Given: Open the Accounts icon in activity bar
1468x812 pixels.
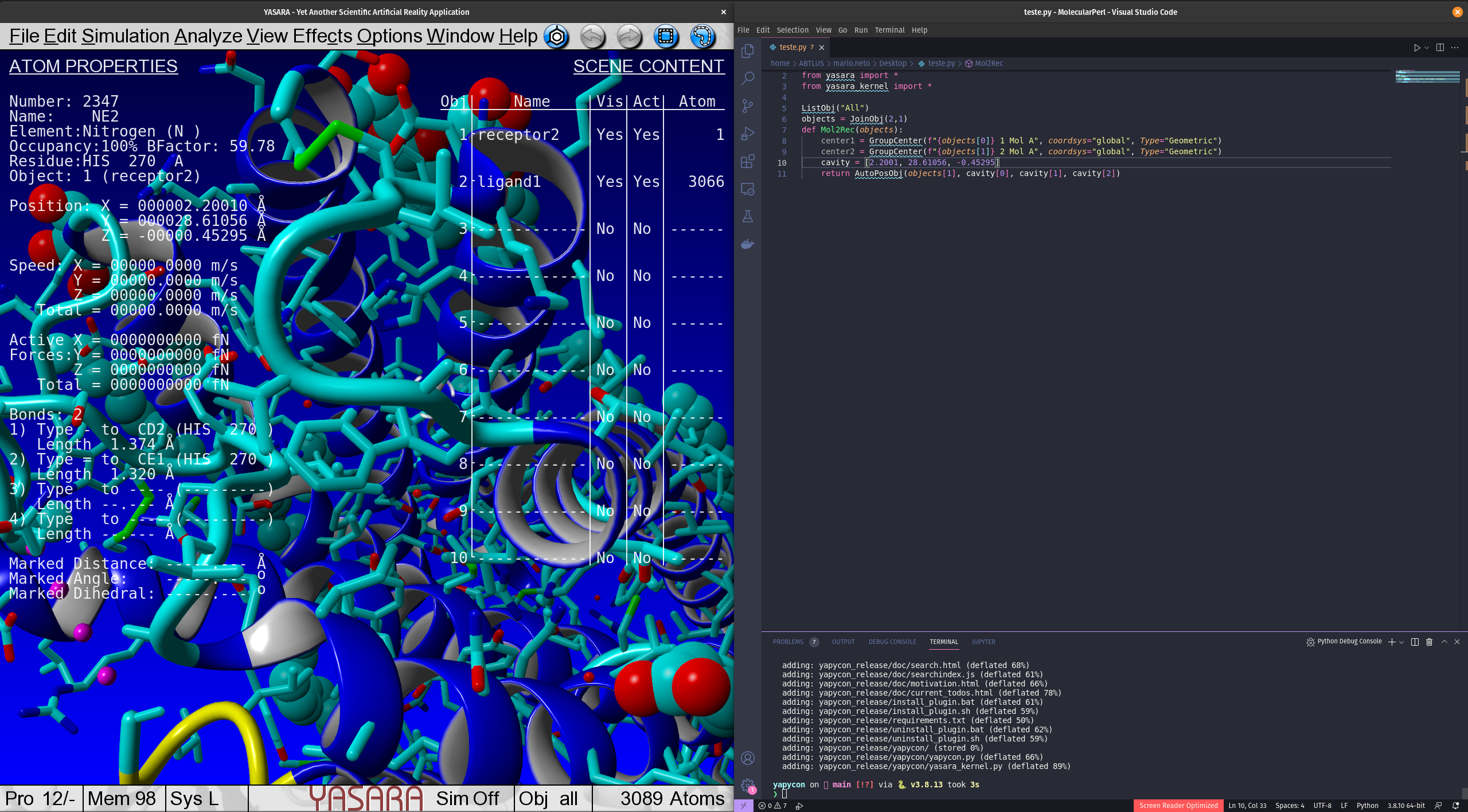Looking at the screenshot, I should [747, 758].
